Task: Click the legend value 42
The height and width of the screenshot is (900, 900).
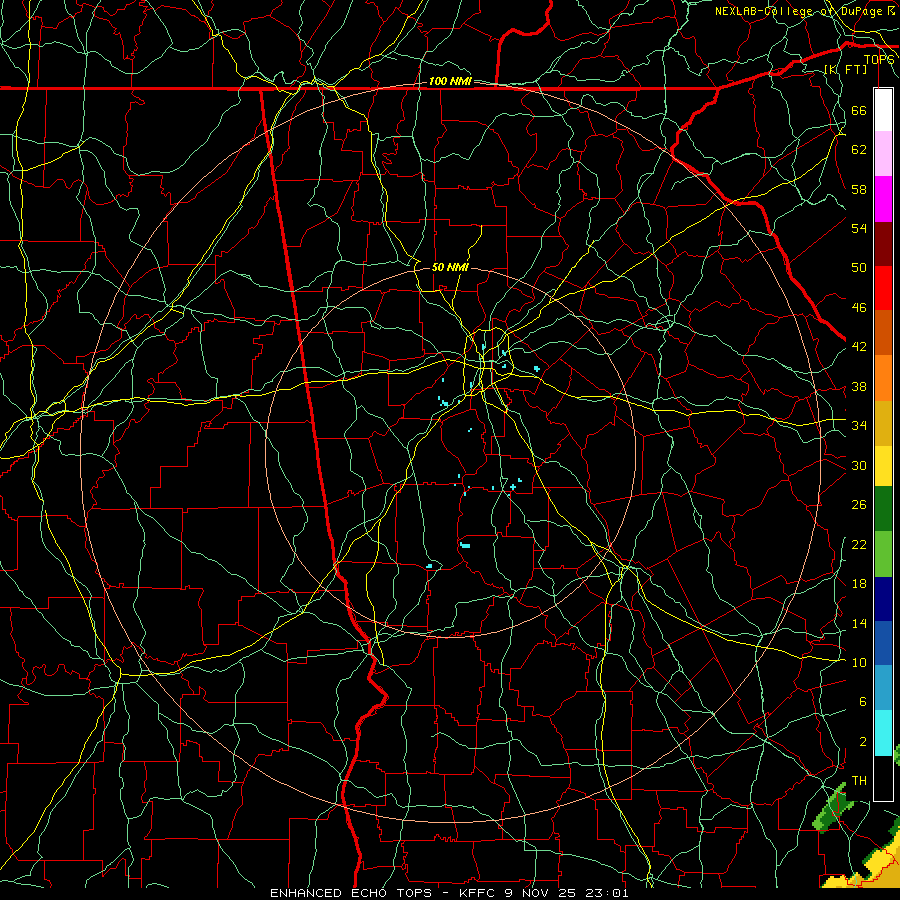Action: (859, 347)
